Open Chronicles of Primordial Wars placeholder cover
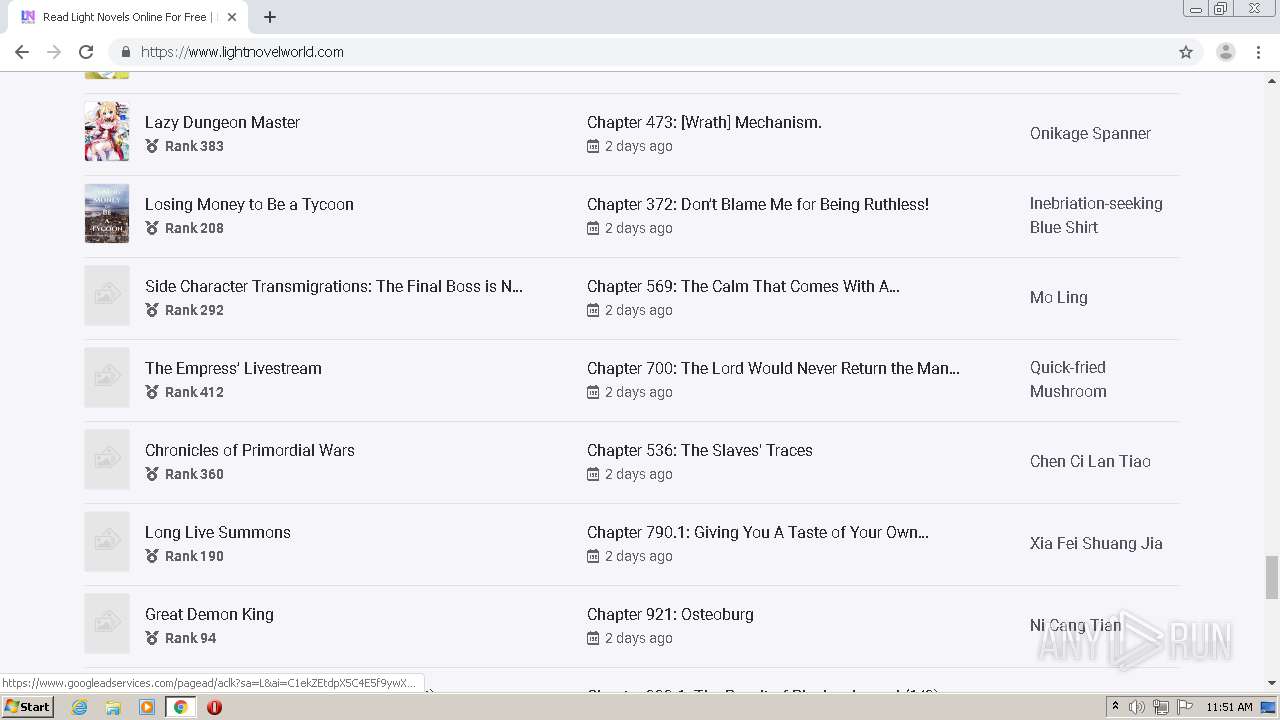1280x720 pixels. pyautogui.click(x=107, y=459)
